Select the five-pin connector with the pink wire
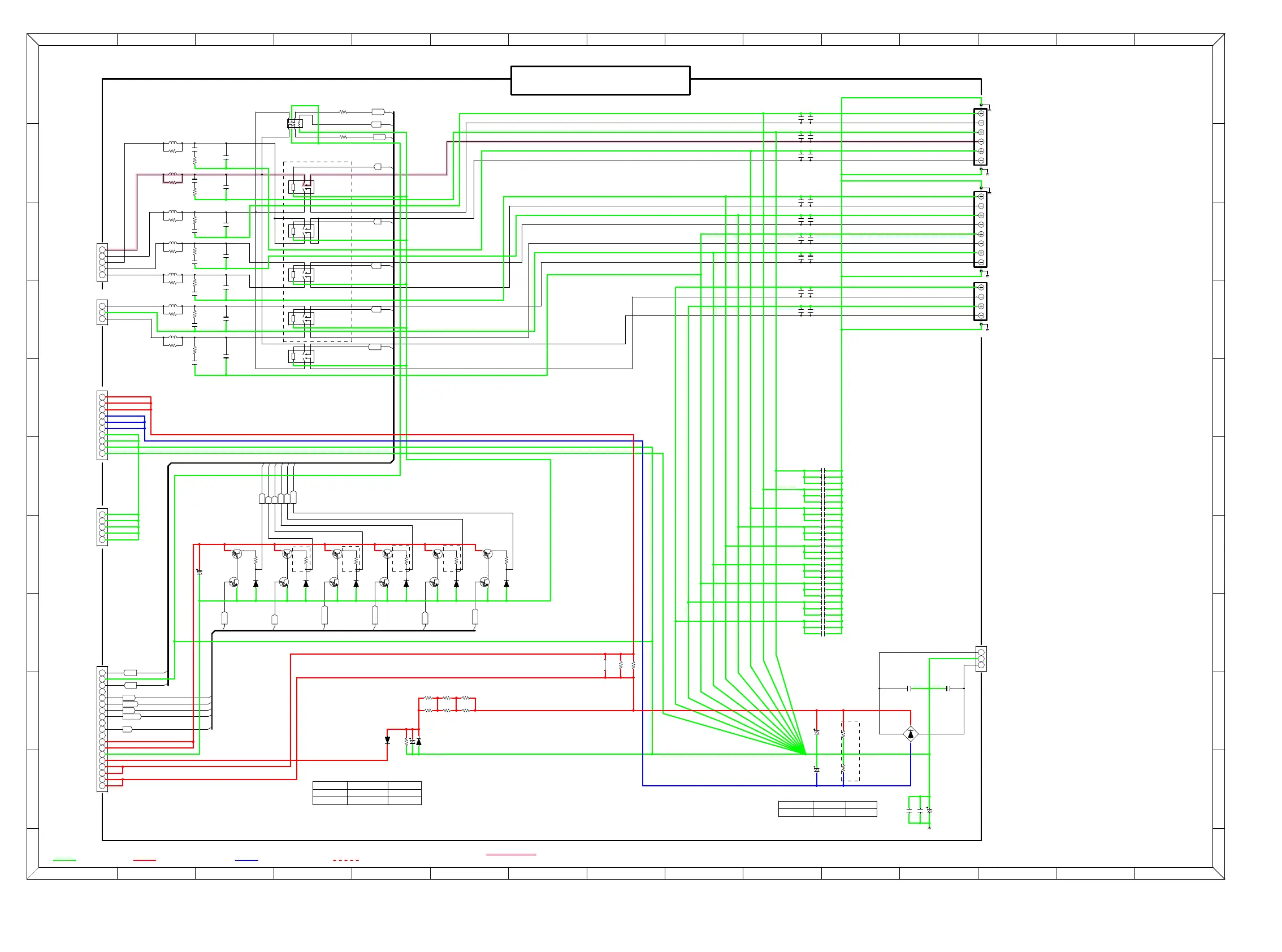The width and height of the screenshot is (1282, 952). pyautogui.click(x=102, y=262)
